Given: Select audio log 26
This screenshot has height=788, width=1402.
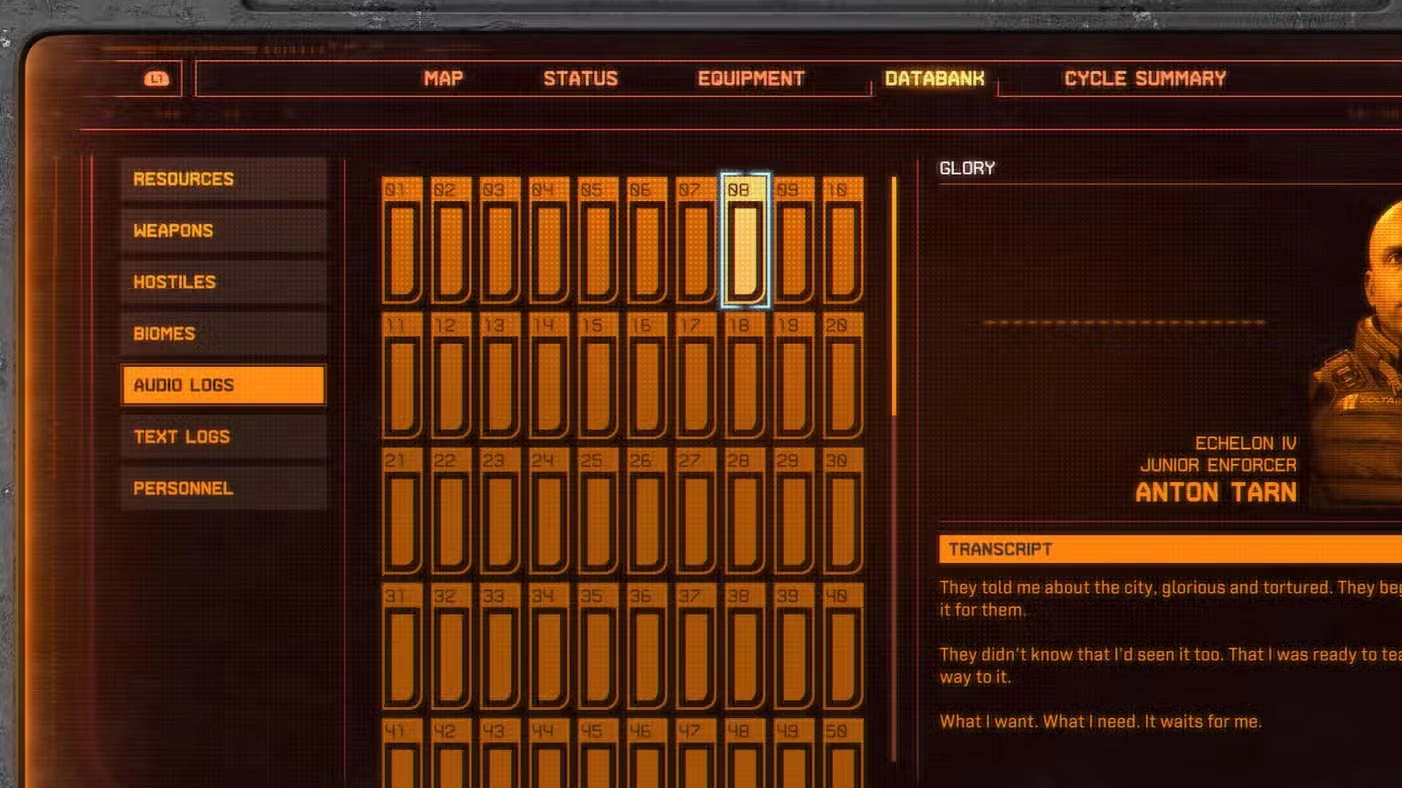Looking at the screenshot, I should (647, 511).
